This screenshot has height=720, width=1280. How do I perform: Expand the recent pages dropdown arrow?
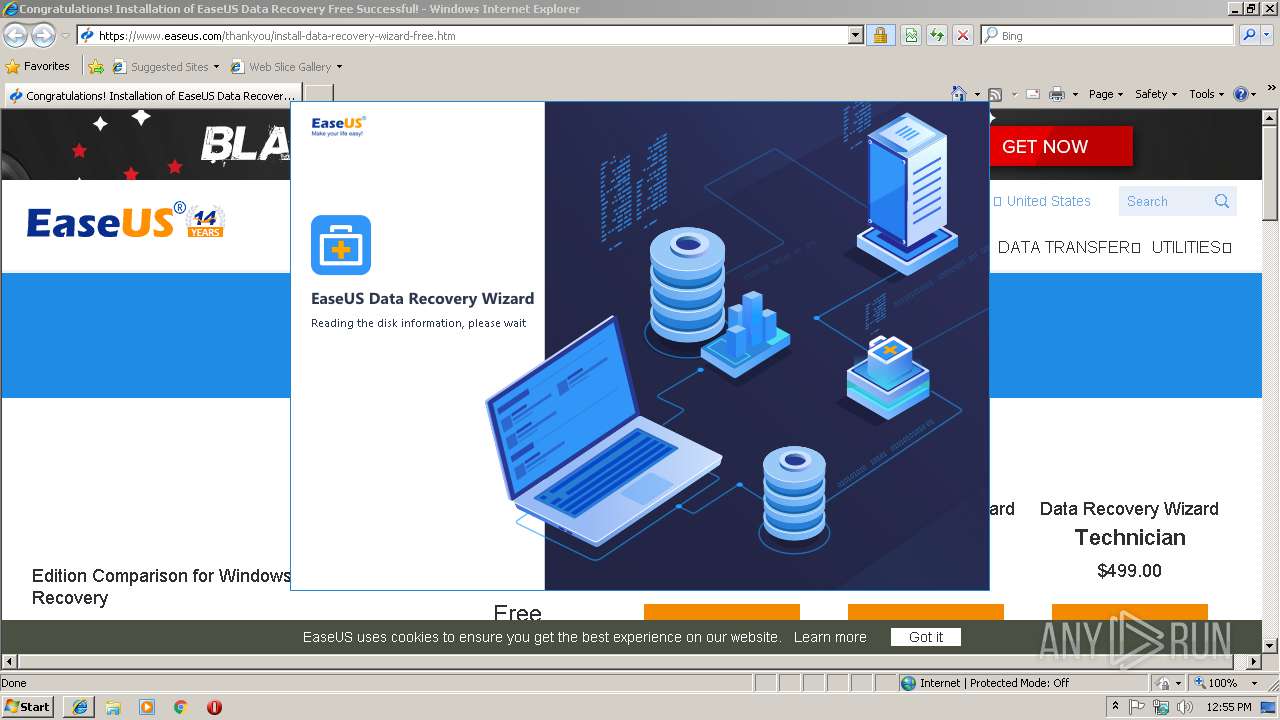(65, 36)
